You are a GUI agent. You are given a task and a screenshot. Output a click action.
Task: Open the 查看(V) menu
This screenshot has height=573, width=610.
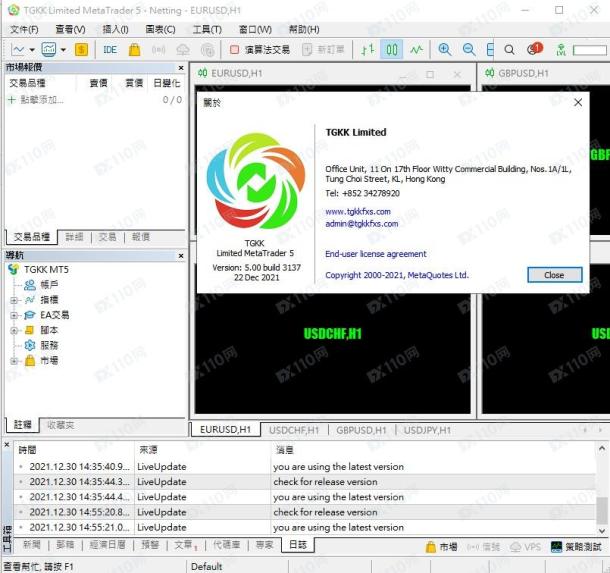coord(70,30)
